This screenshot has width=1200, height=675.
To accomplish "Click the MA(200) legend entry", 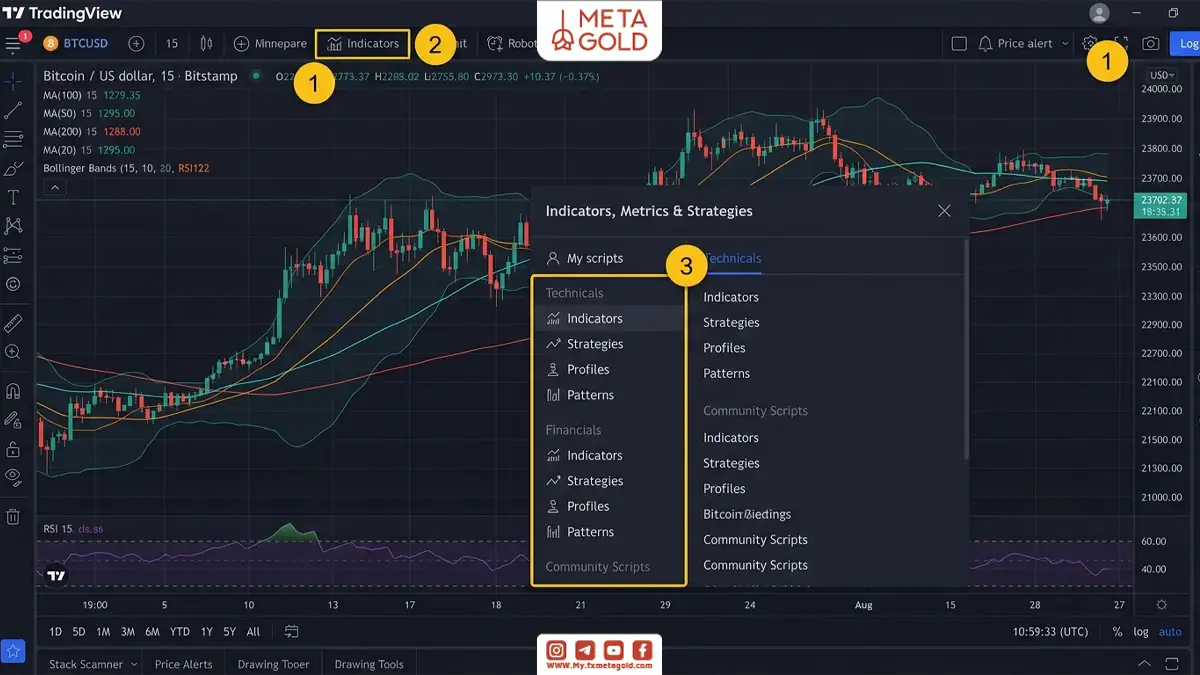I will (x=92, y=131).
